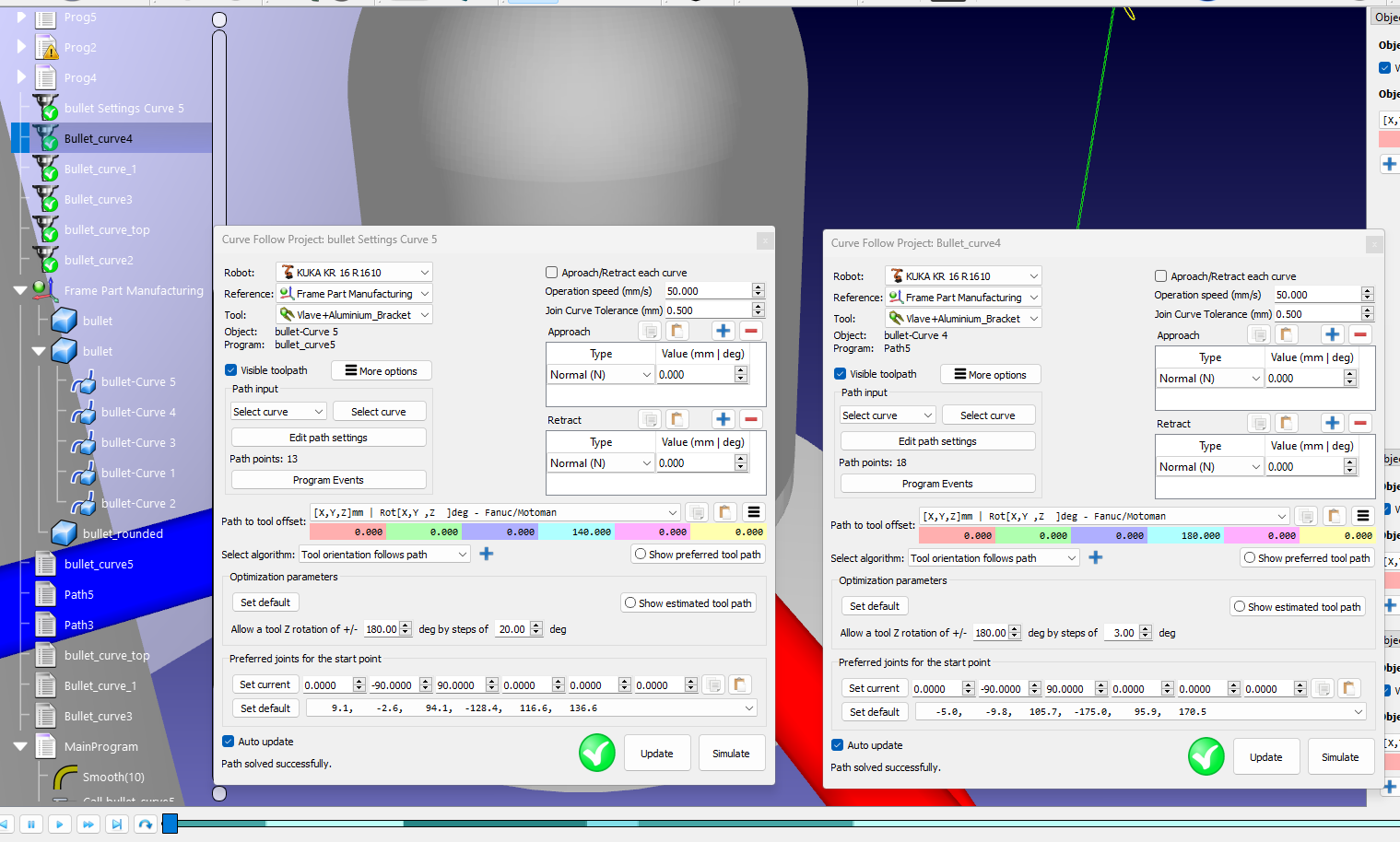The image size is (1400, 842).
Task: Click the blue simulation timeline slider handle
Action: point(170,824)
